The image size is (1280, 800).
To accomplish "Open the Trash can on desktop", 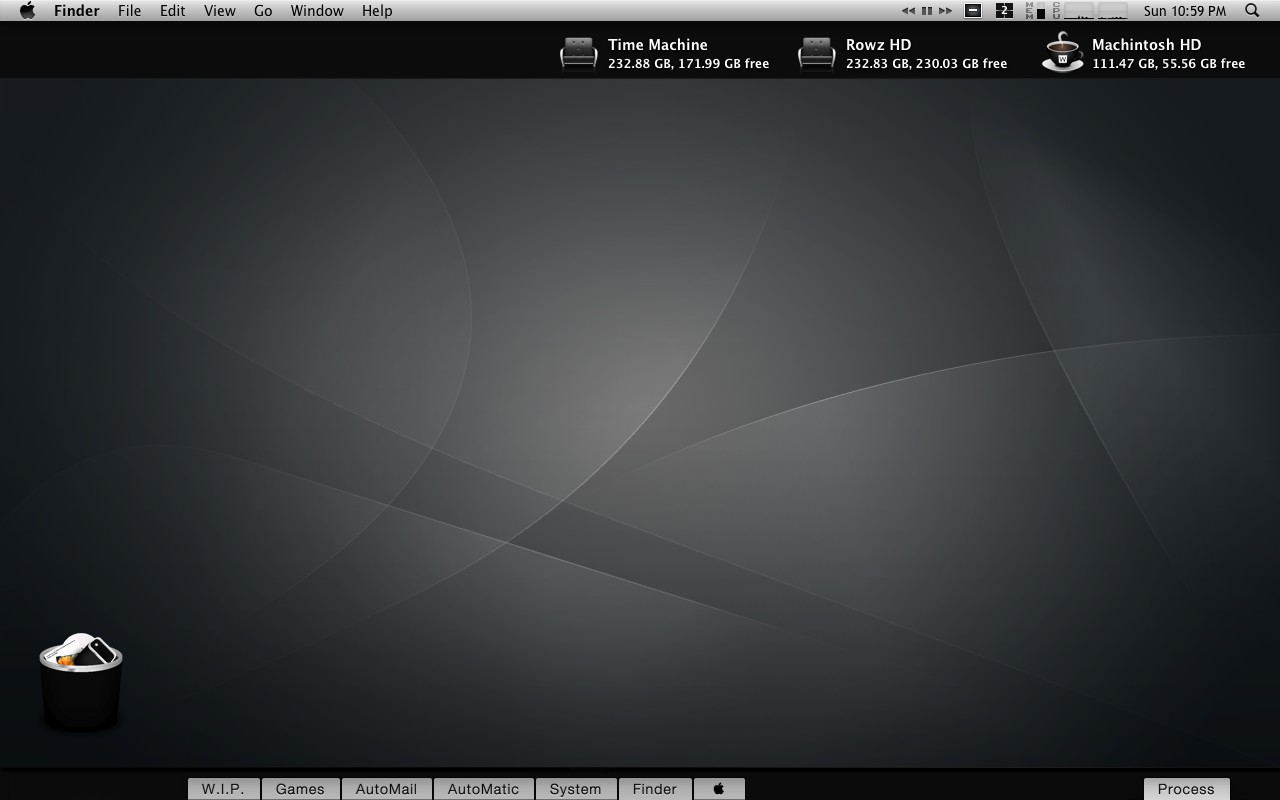I will (81, 681).
